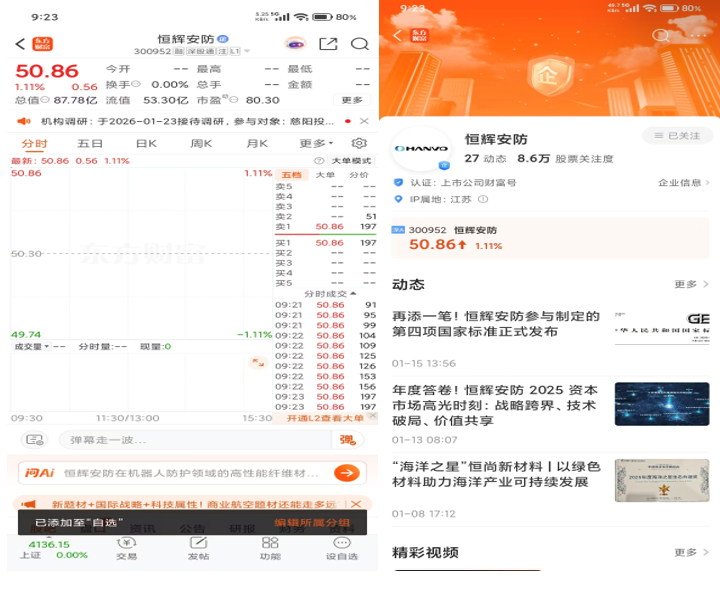Open 更多 in the 精彩视频 section
Screen dimensions: 720x591
tap(692, 552)
